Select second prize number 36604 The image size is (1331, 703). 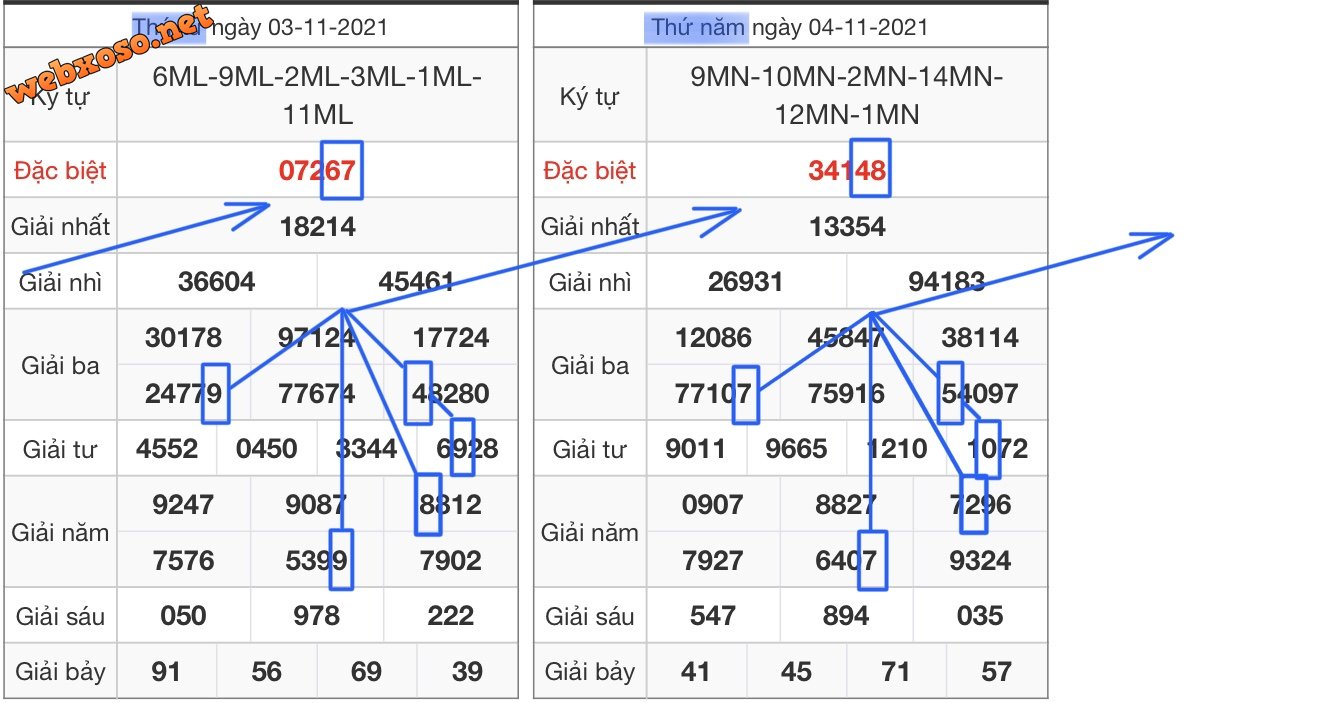pos(216,282)
